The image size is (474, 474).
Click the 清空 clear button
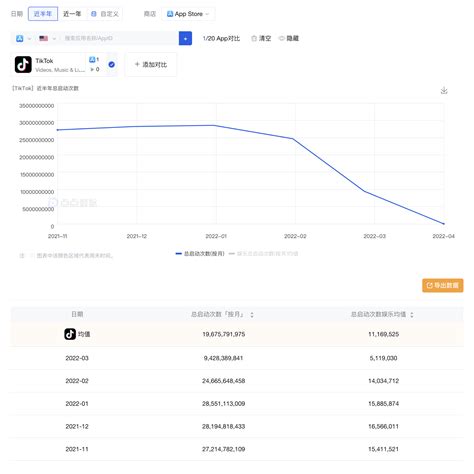[261, 38]
